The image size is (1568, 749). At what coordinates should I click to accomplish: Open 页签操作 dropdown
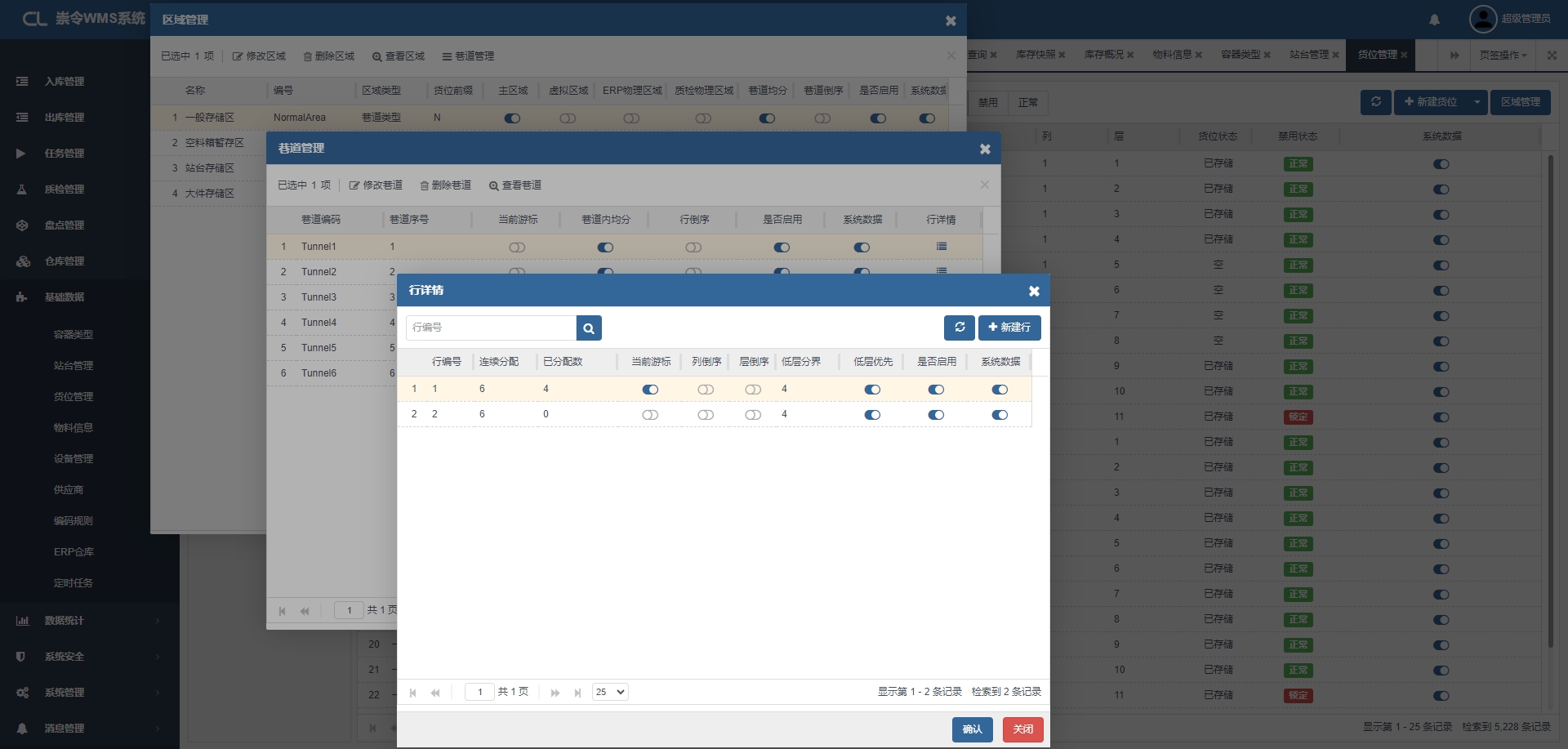(x=1503, y=55)
